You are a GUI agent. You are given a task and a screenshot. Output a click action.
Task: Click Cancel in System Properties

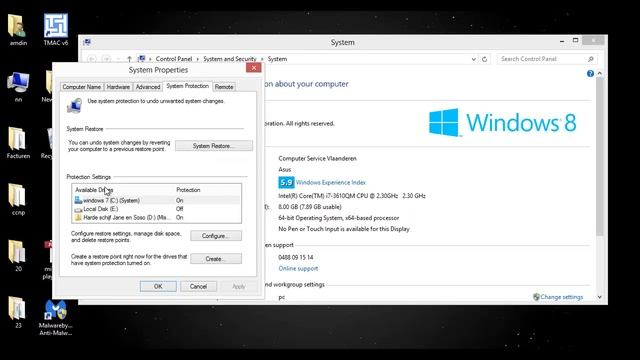pyautogui.click(x=198, y=287)
